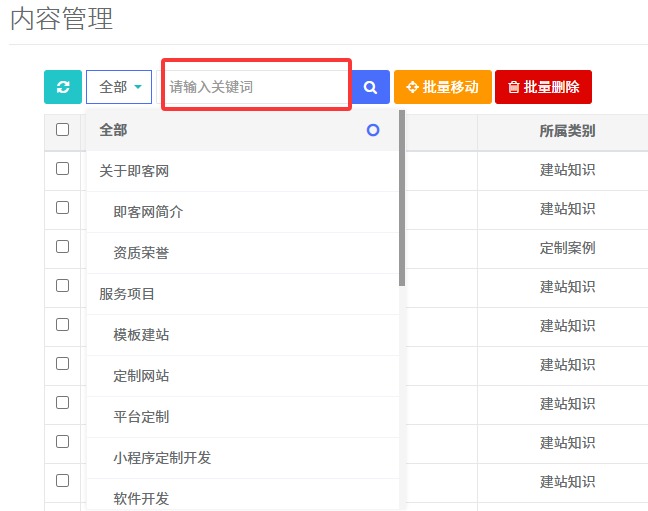Click the blue magnifier search button
The image size is (648, 511).
370,87
